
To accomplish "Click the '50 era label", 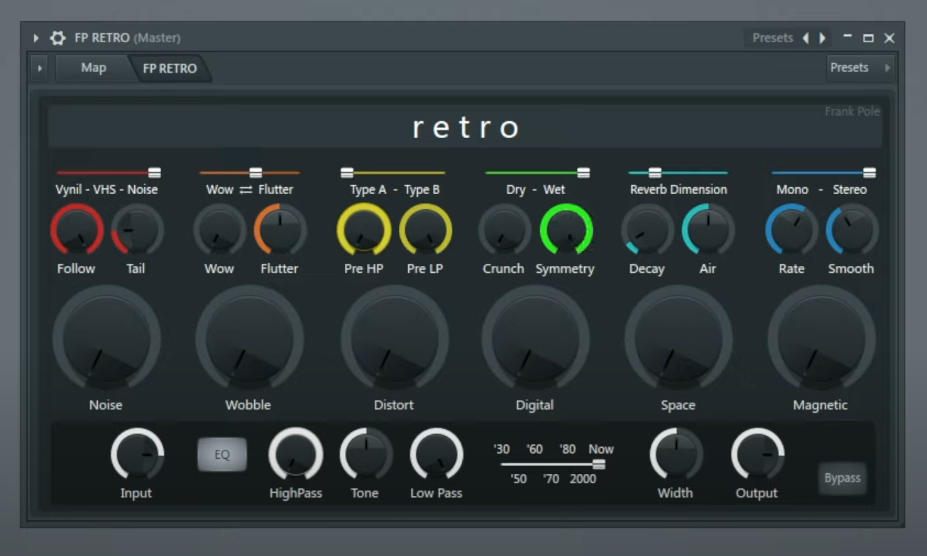I will click(x=518, y=479).
